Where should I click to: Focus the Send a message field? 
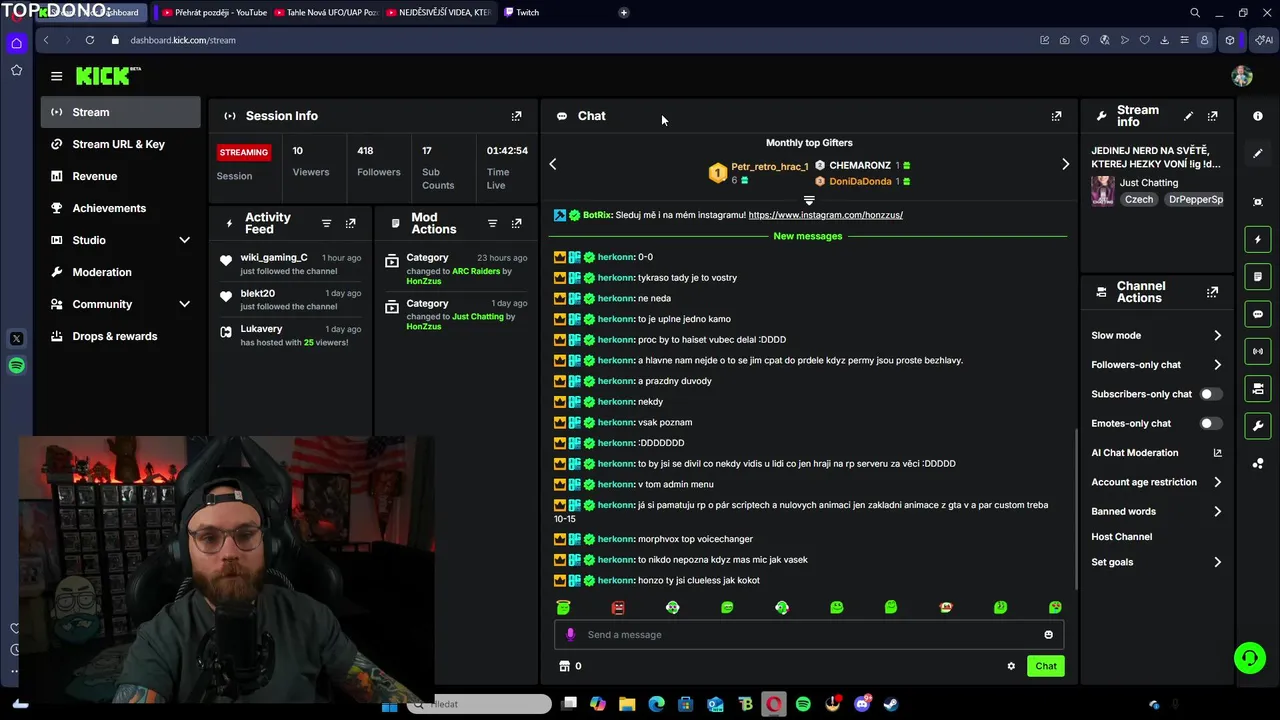point(809,634)
